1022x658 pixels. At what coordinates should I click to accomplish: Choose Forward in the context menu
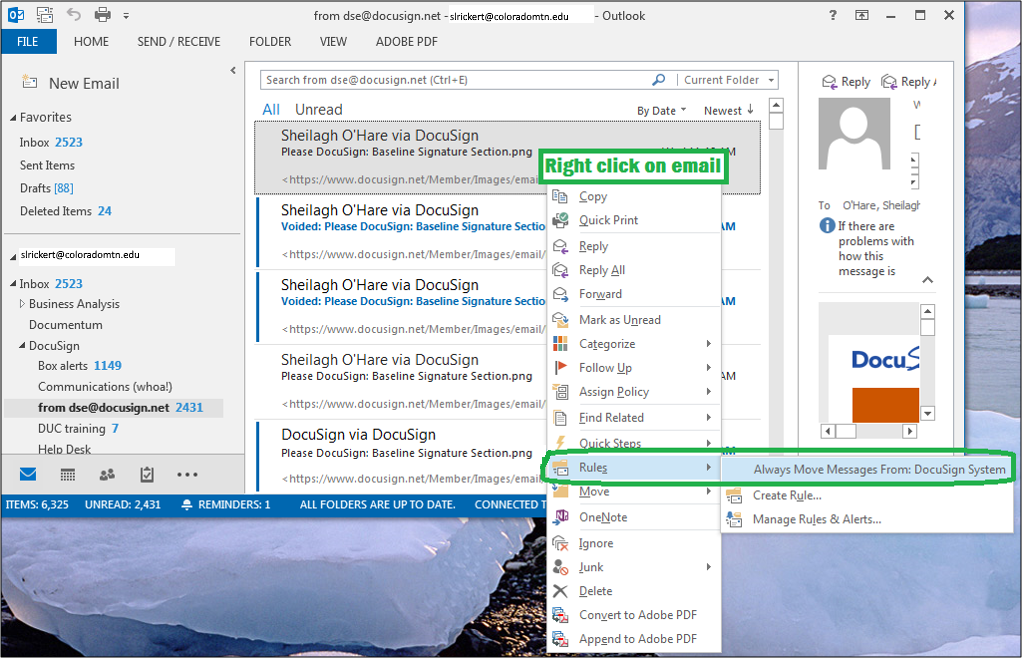point(634,294)
